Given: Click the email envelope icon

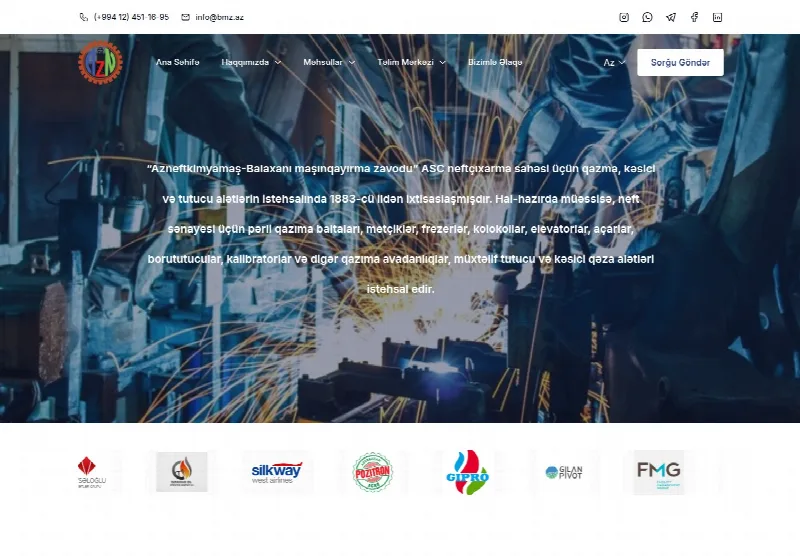Looking at the screenshot, I should click(185, 17).
